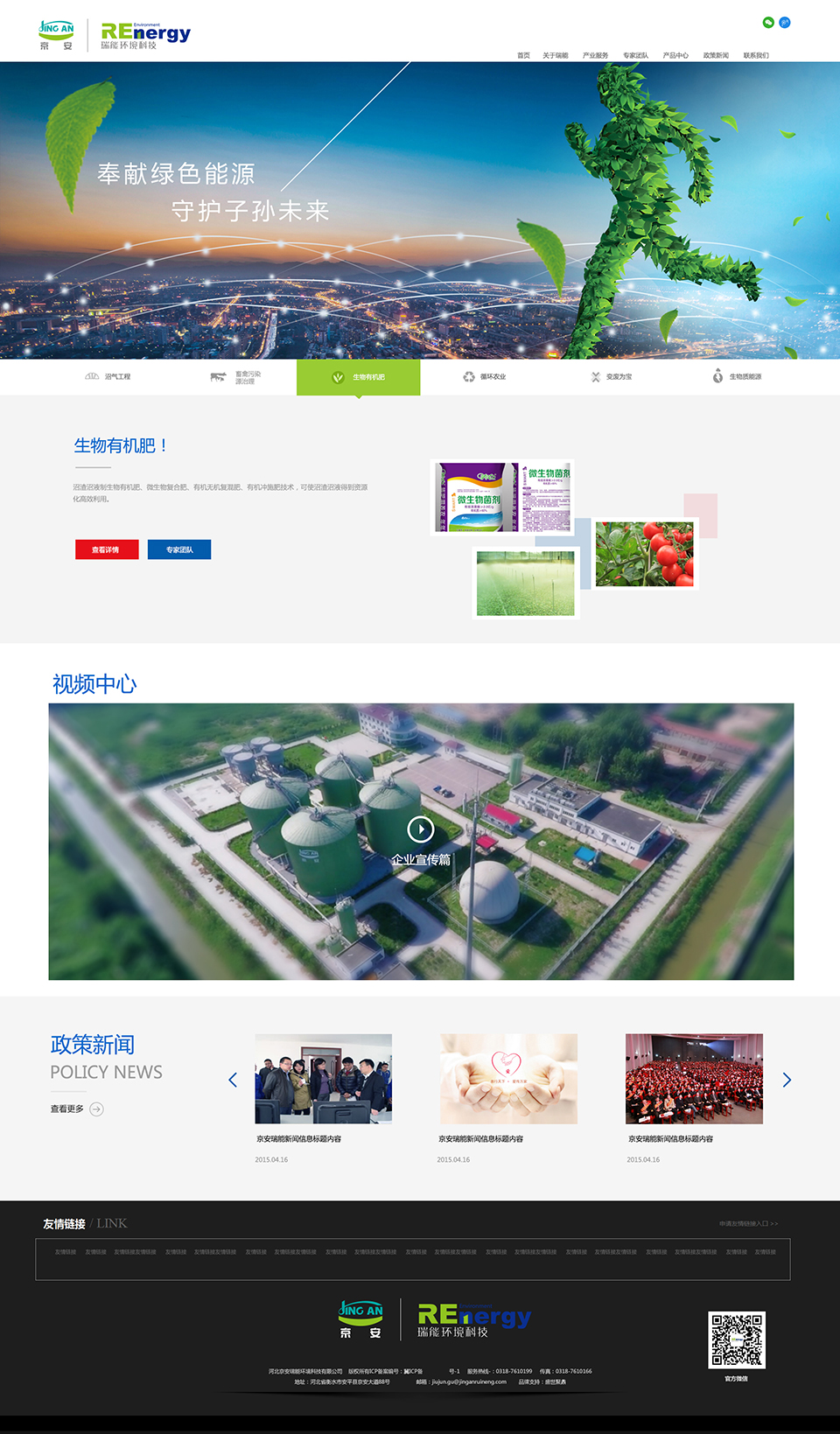Open 关于瑞能 in the top menu
840x1434 pixels.
[x=555, y=55]
